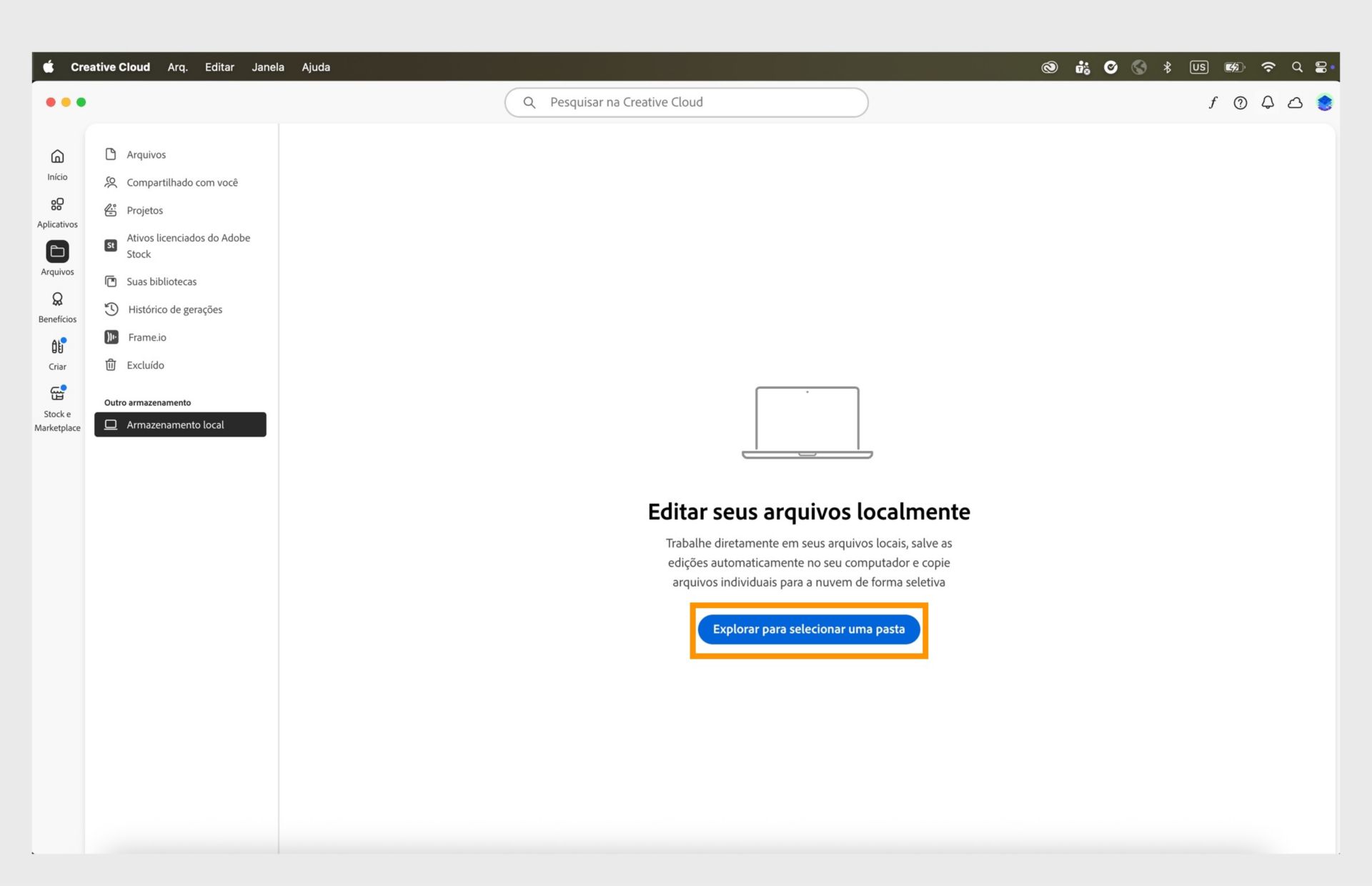The height and width of the screenshot is (886, 1372).
Task: Focus the Pesquisar na Creative Cloud field
Action: click(686, 102)
